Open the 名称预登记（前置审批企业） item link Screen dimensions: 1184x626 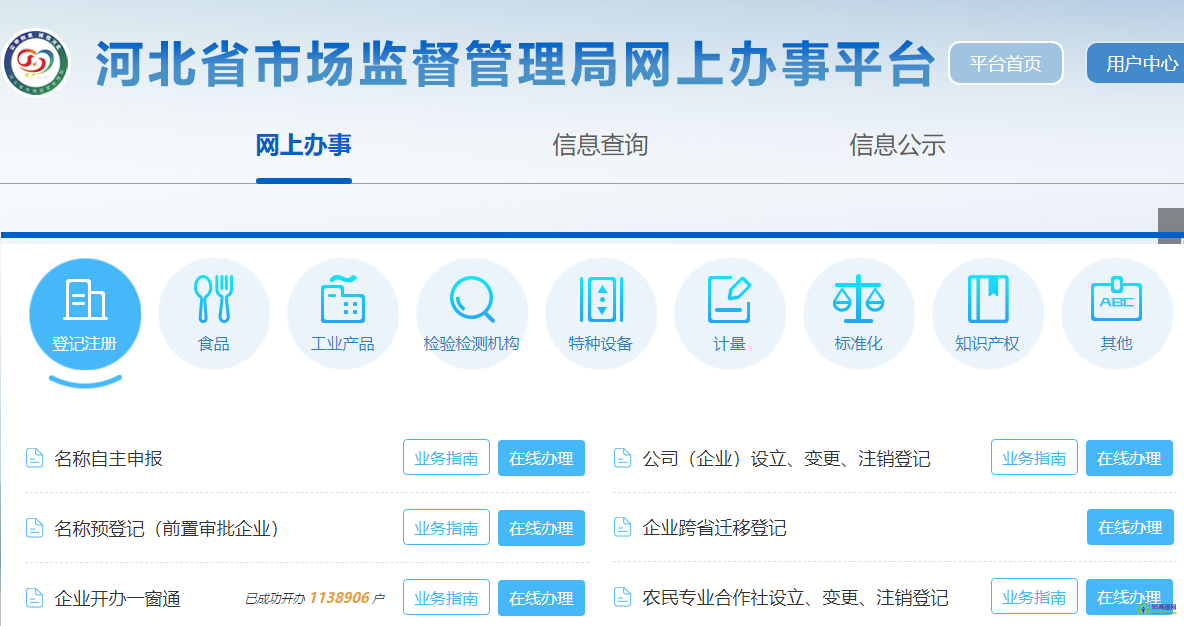point(167,528)
